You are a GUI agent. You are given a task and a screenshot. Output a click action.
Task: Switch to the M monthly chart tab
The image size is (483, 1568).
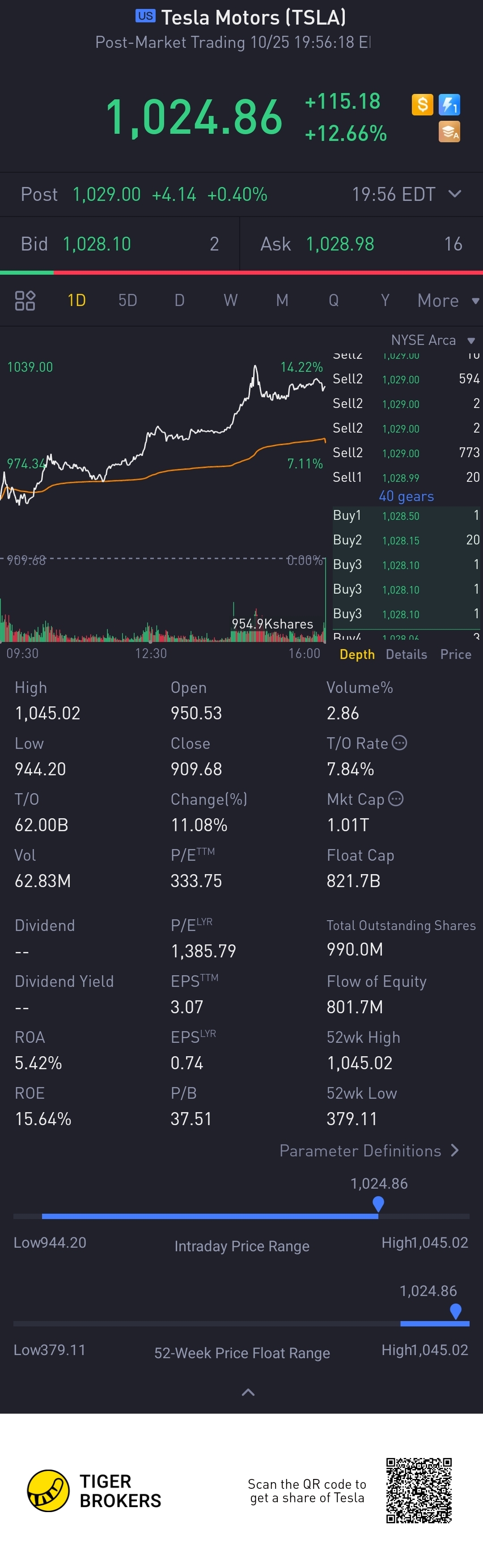282,300
